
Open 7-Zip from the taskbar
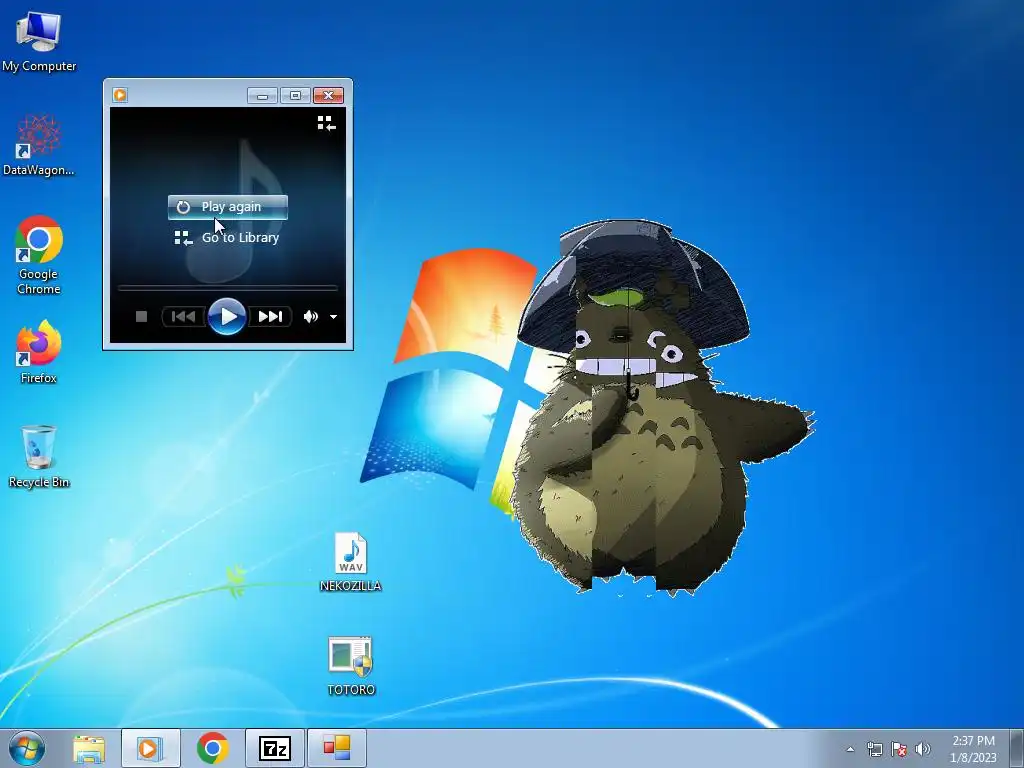point(274,748)
